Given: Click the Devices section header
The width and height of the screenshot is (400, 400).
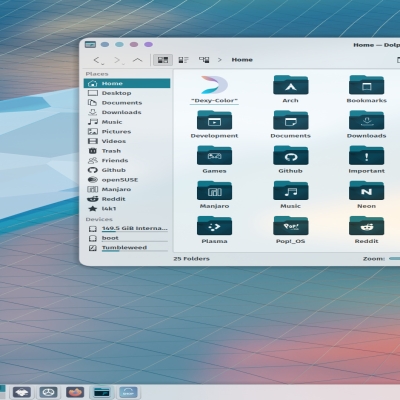Looking at the screenshot, I should 99,219.
